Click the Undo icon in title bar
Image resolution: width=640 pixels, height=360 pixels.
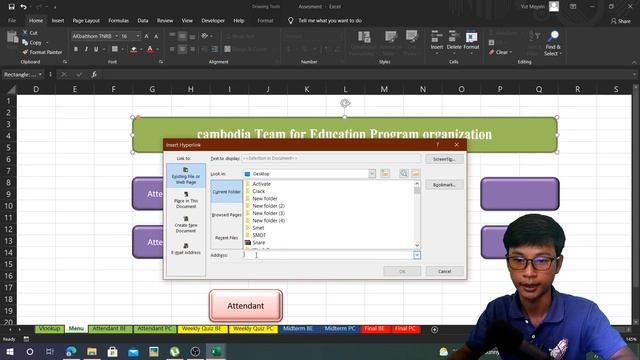point(24,7)
